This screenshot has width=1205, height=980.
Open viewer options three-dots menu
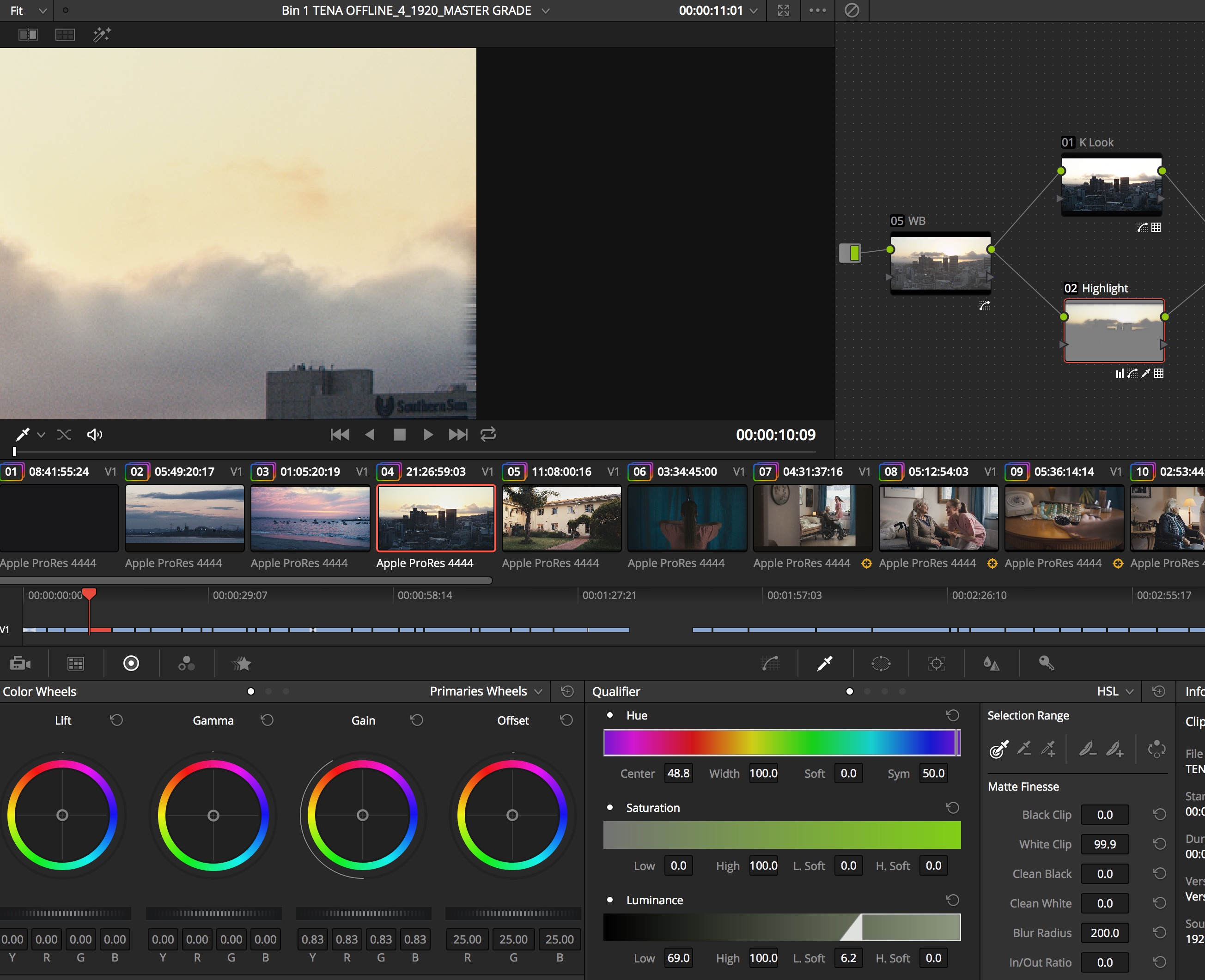[817, 10]
